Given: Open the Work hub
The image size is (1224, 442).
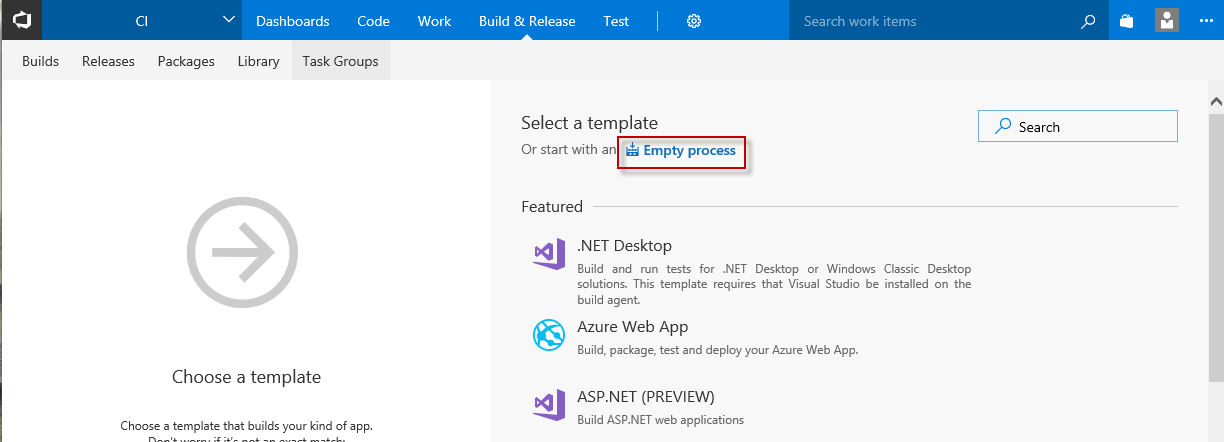Looking at the screenshot, I should tap(434, 20).
